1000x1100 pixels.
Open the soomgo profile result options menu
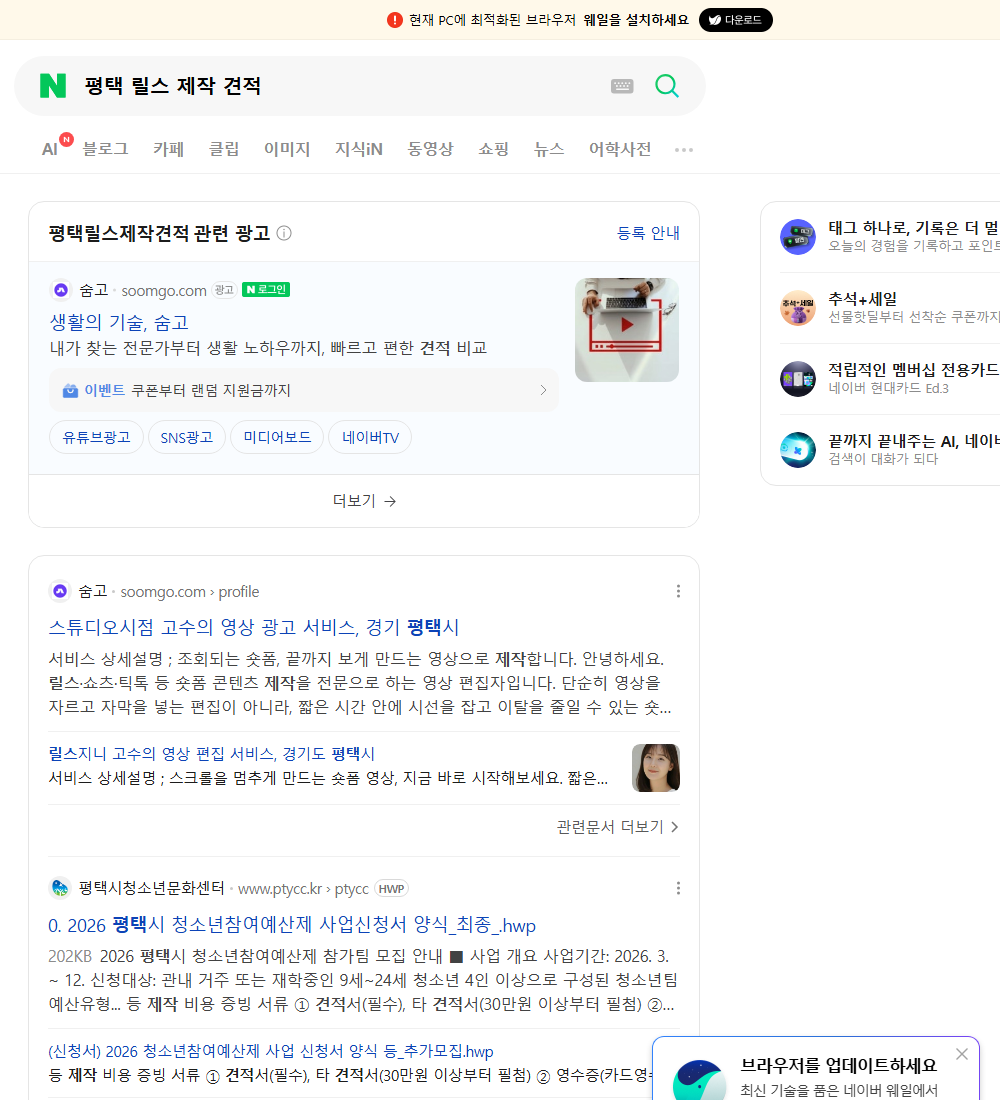point(678,591)
